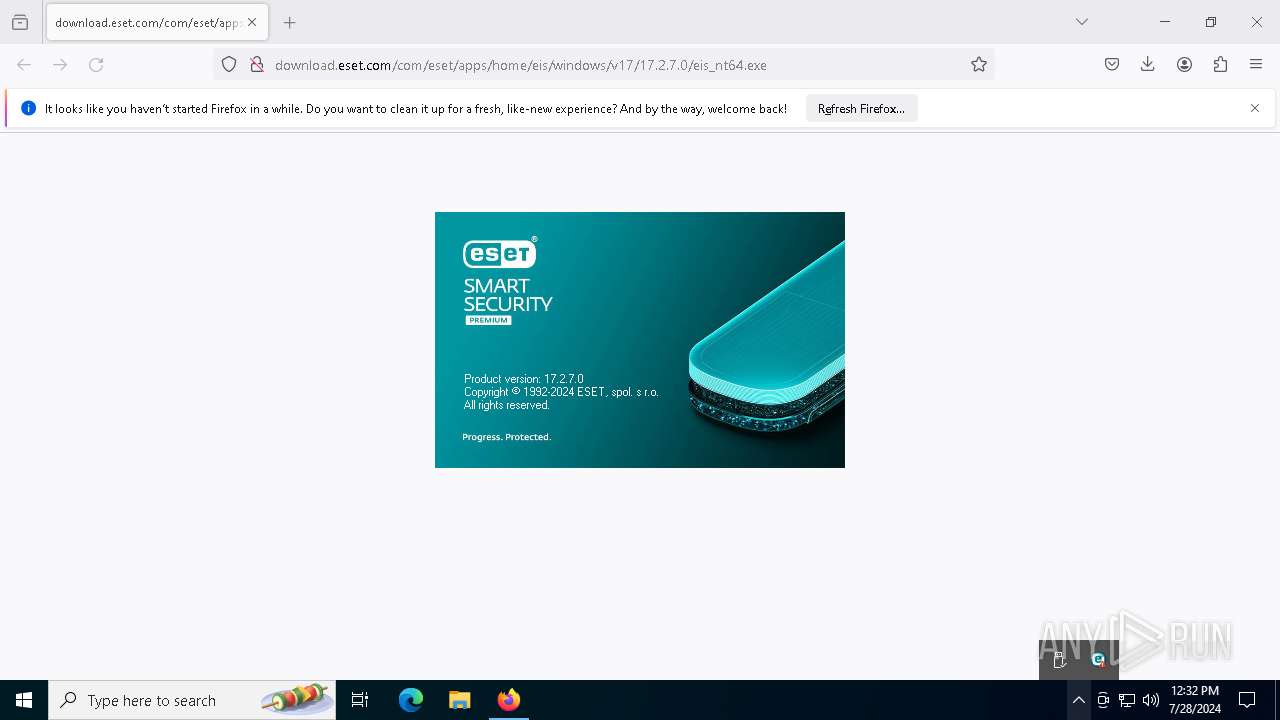Click the taskbar search box

coord(192,700)
